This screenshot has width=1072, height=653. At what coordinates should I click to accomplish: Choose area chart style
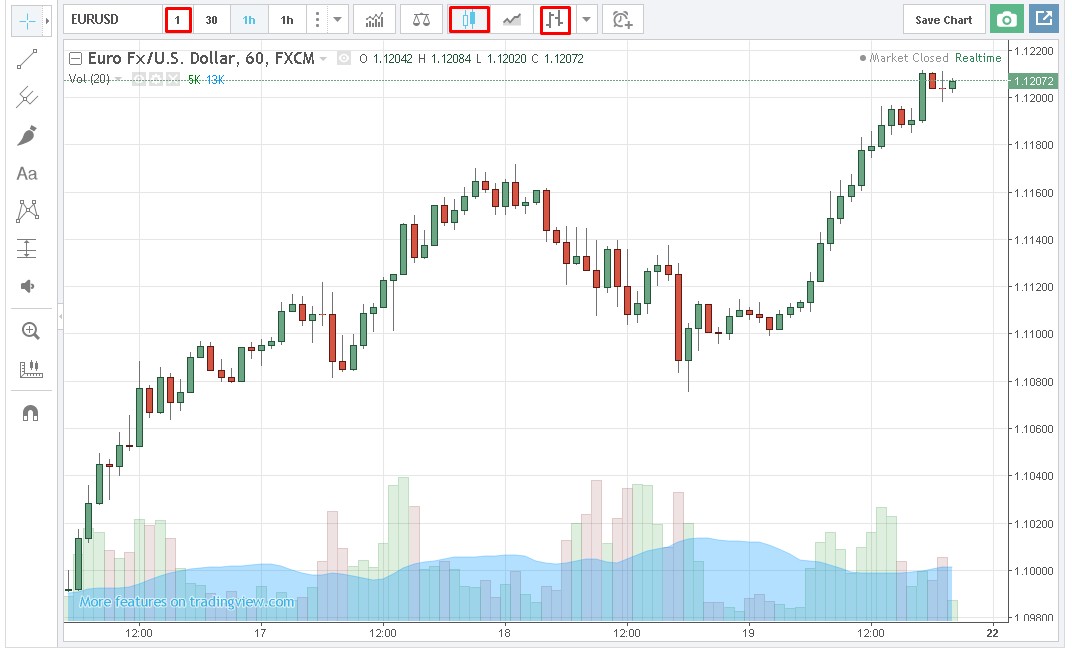pyautogui.click(x=512, y=20)
